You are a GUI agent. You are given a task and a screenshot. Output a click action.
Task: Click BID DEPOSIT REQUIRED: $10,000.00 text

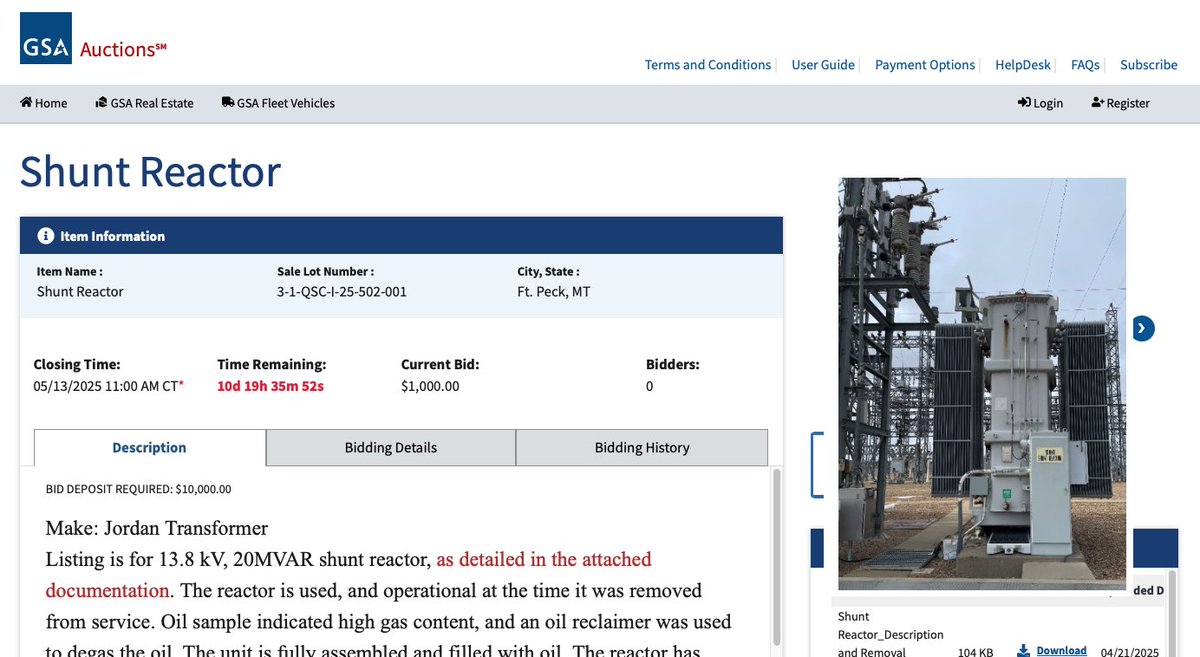[138, 490]
